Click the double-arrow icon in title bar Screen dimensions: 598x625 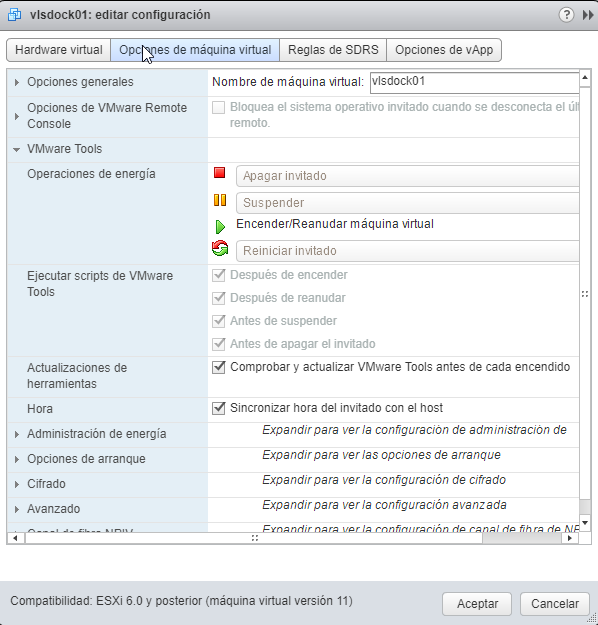pos(588,15)
